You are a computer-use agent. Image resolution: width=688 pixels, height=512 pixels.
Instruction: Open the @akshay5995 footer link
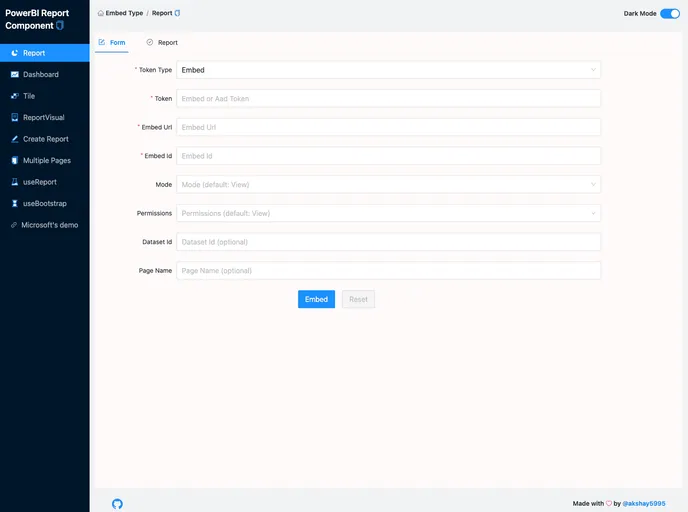(x=644, y=503)
